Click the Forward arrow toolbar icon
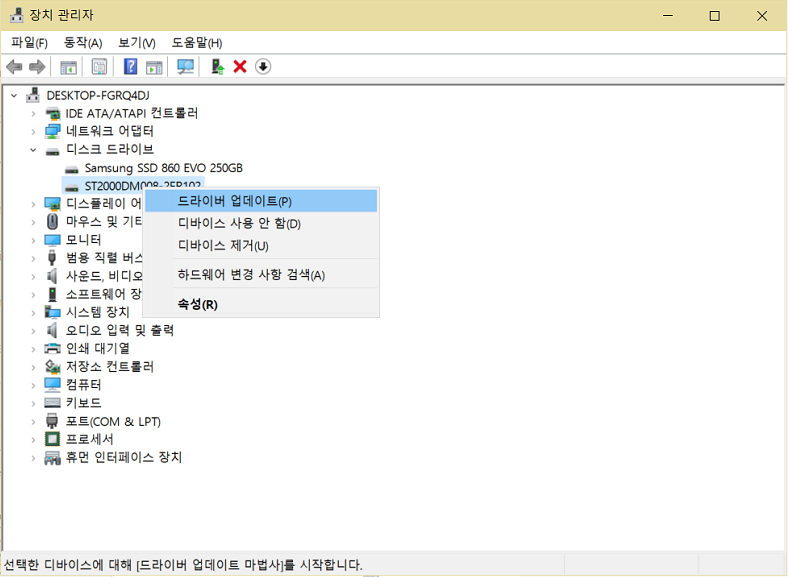Viewport: 788px width, 577px height. pyautogui.click(x=37, y=66)
